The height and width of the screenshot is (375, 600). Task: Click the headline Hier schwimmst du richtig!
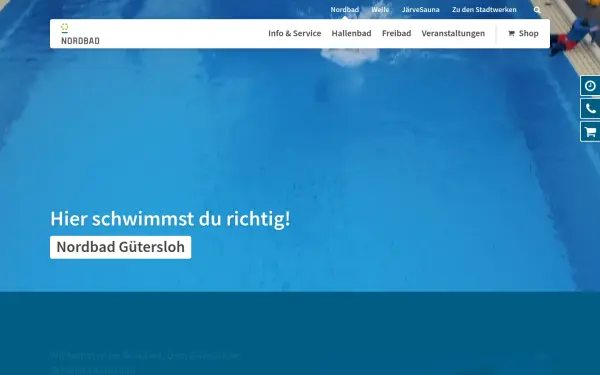(170, 219)
